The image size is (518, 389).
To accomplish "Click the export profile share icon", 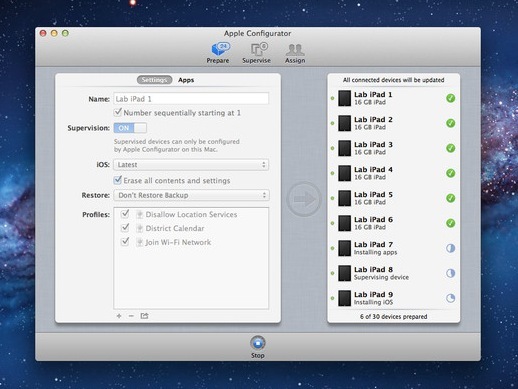I will click(x=144, y=316).
